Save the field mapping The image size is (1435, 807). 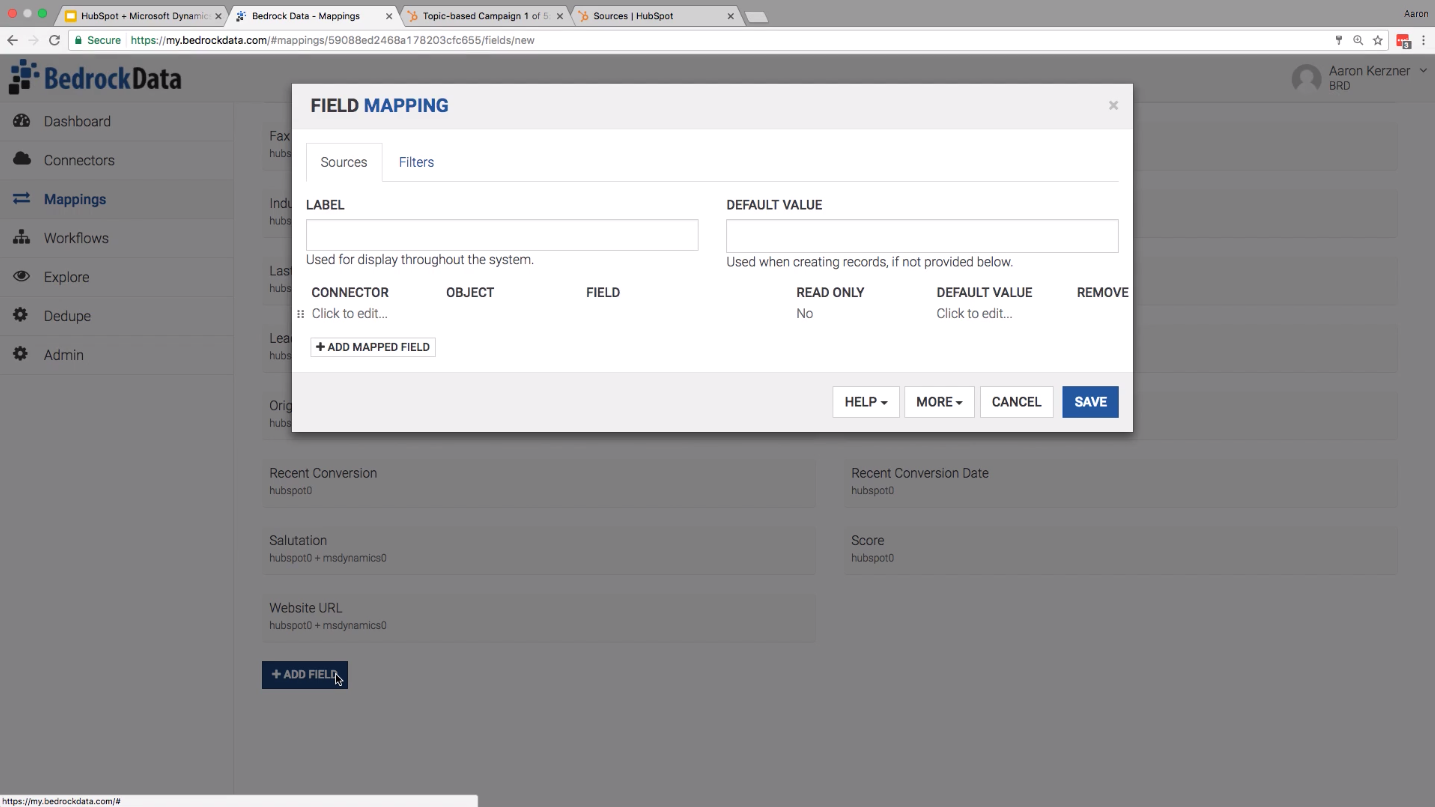pyautogui.click(x=1090, y=402)
